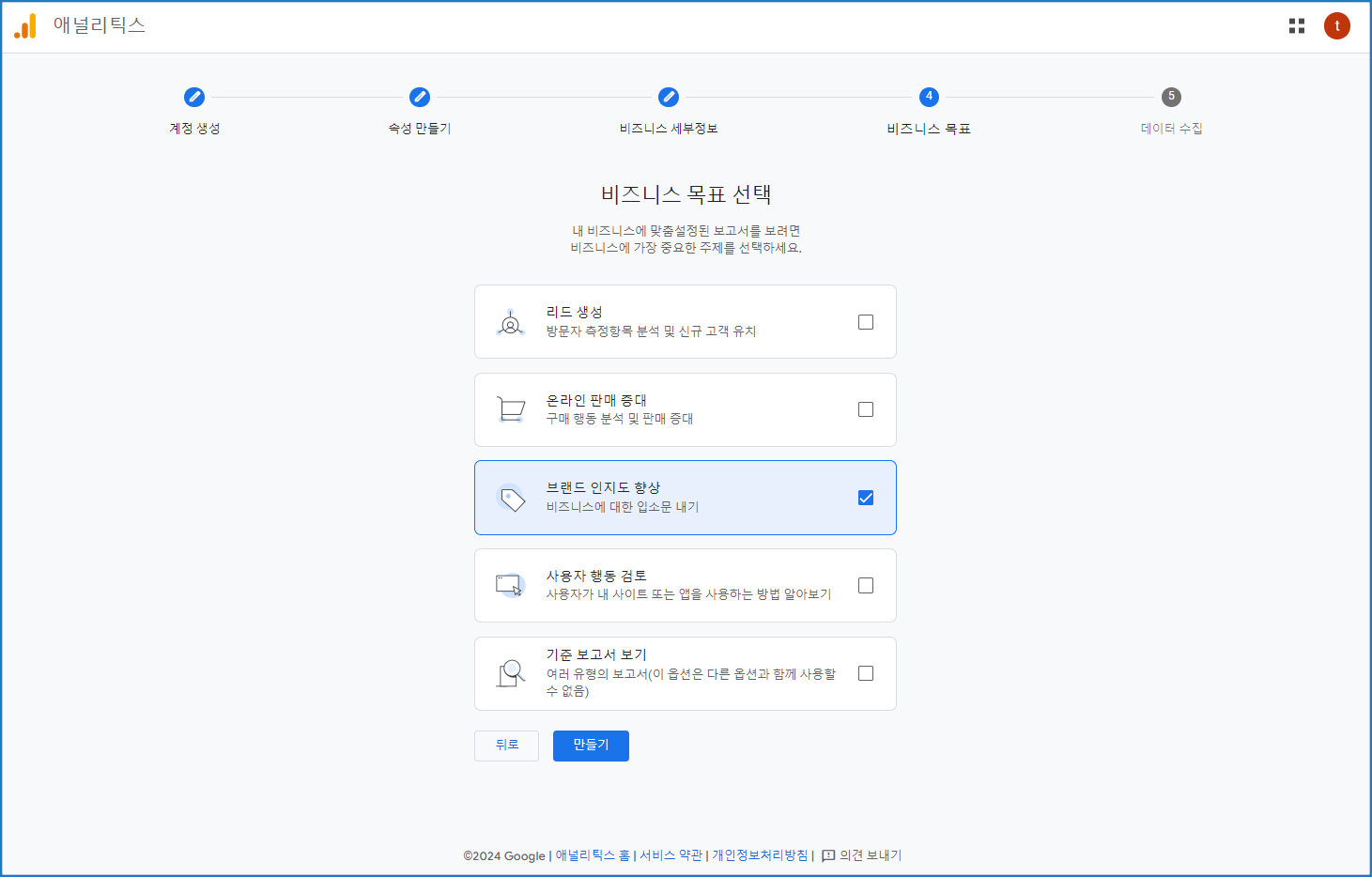1372x877 pixels.
Task: Click the 리드 생성 target icon
Action: pos(511,322)
